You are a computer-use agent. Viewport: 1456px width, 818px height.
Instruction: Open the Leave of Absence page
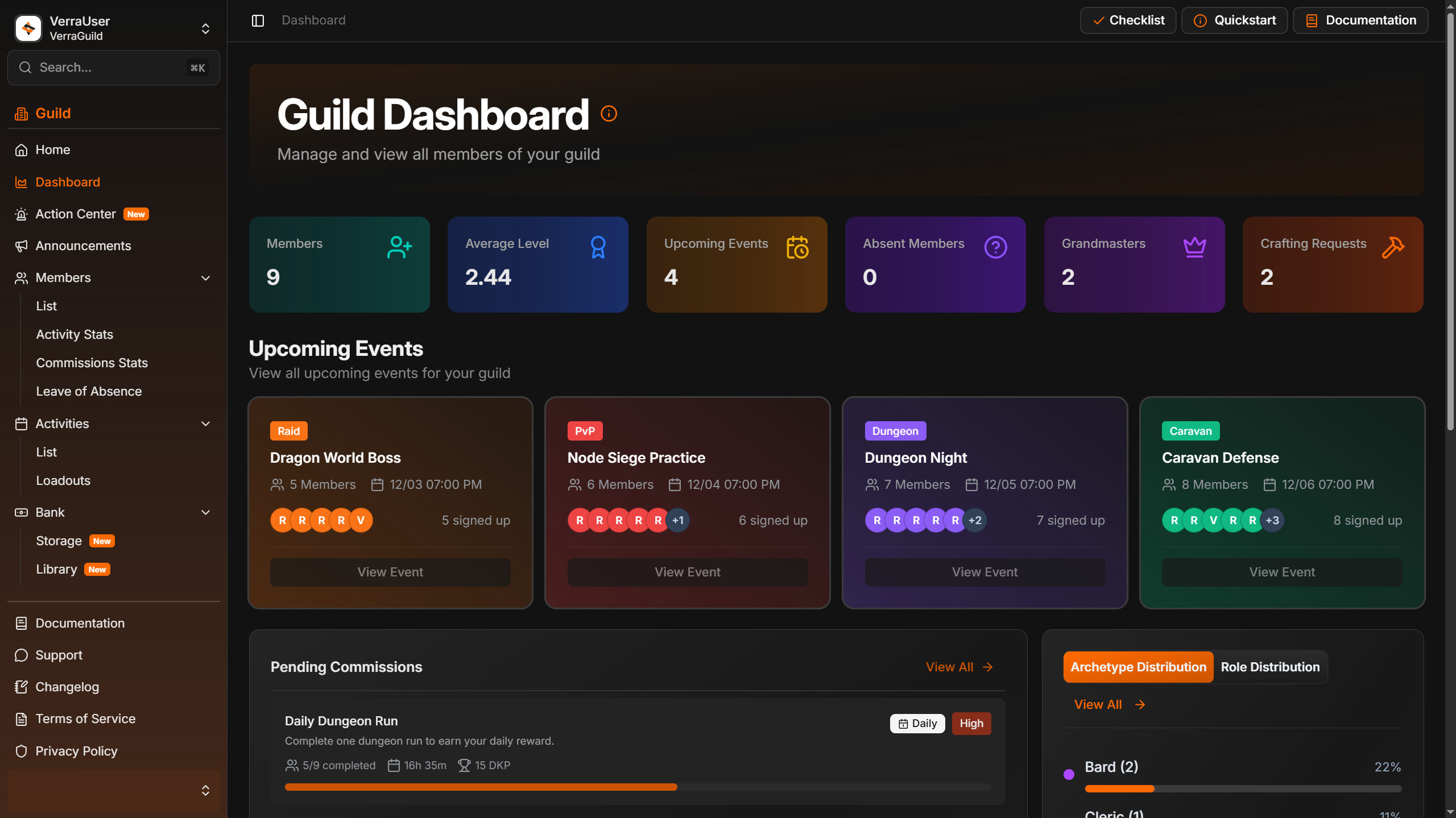click(88, 391)
